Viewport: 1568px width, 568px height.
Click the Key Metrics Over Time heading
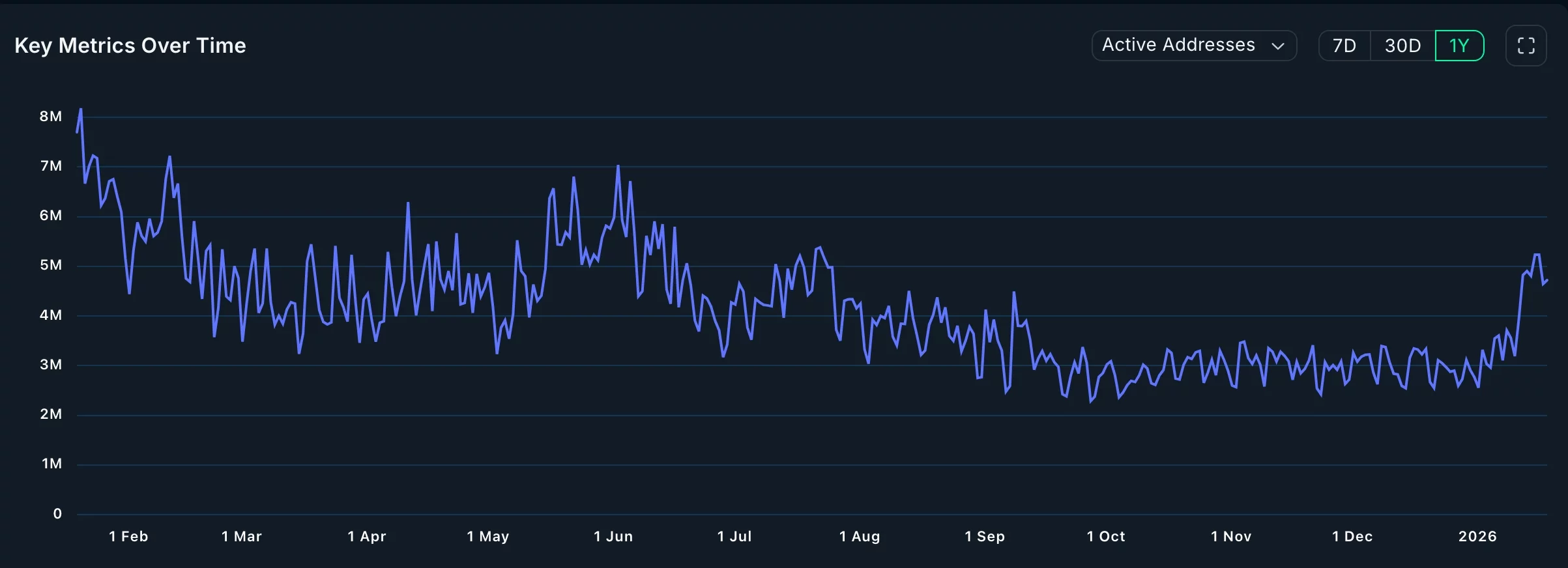(130, 46)
